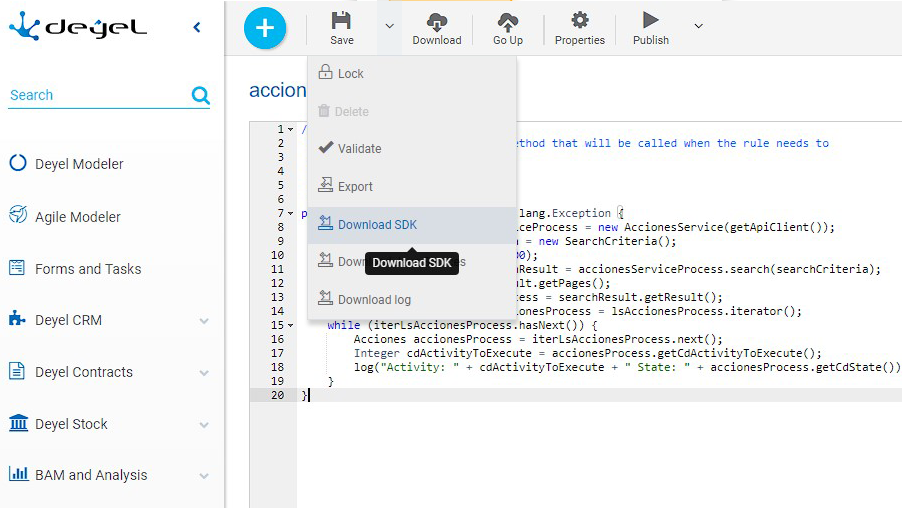
Task: Click the Deyel Contracts label in sidebar
Action: (x=84, y=372)
